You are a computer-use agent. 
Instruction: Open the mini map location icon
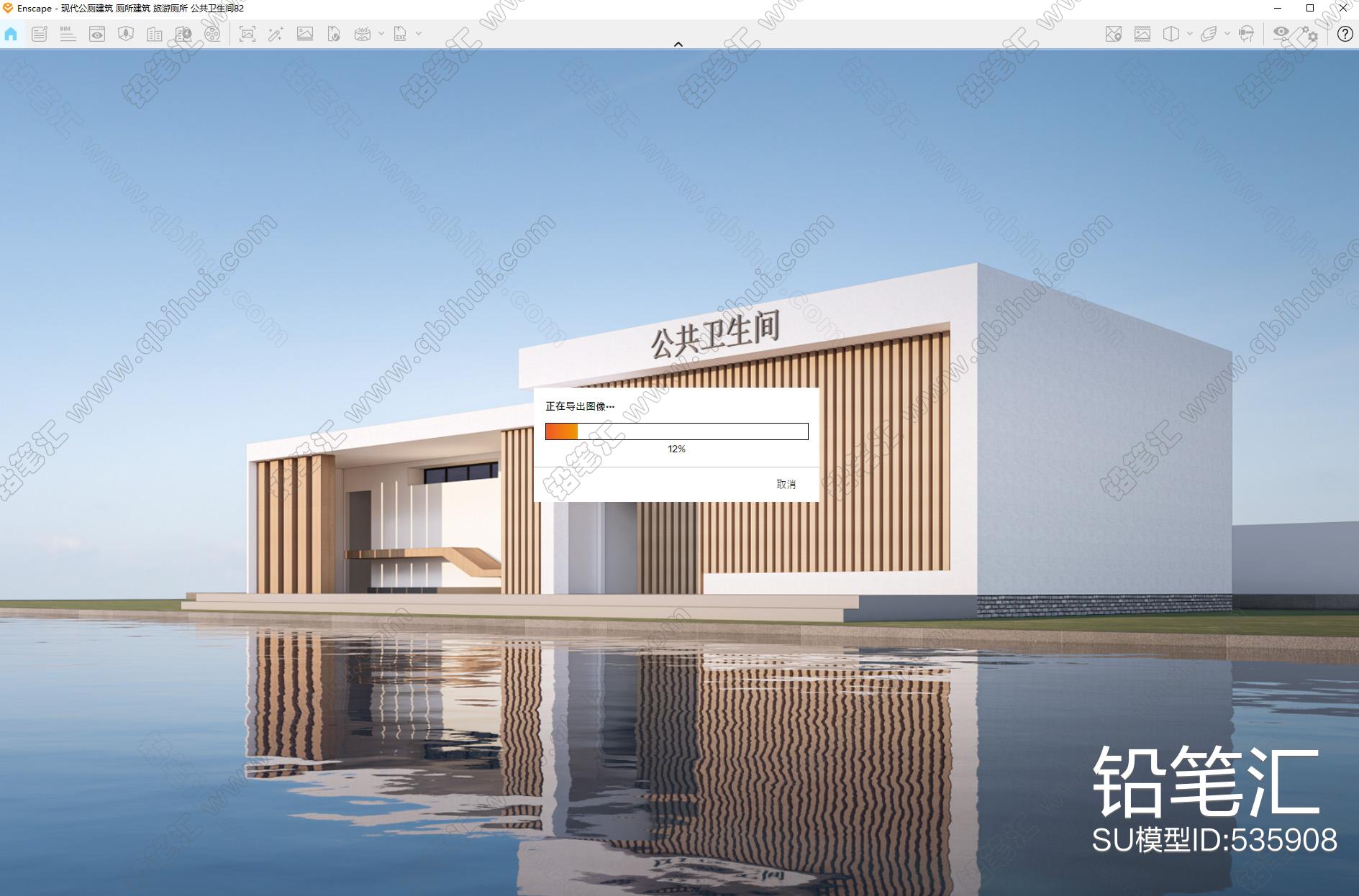coord(1114,34)
